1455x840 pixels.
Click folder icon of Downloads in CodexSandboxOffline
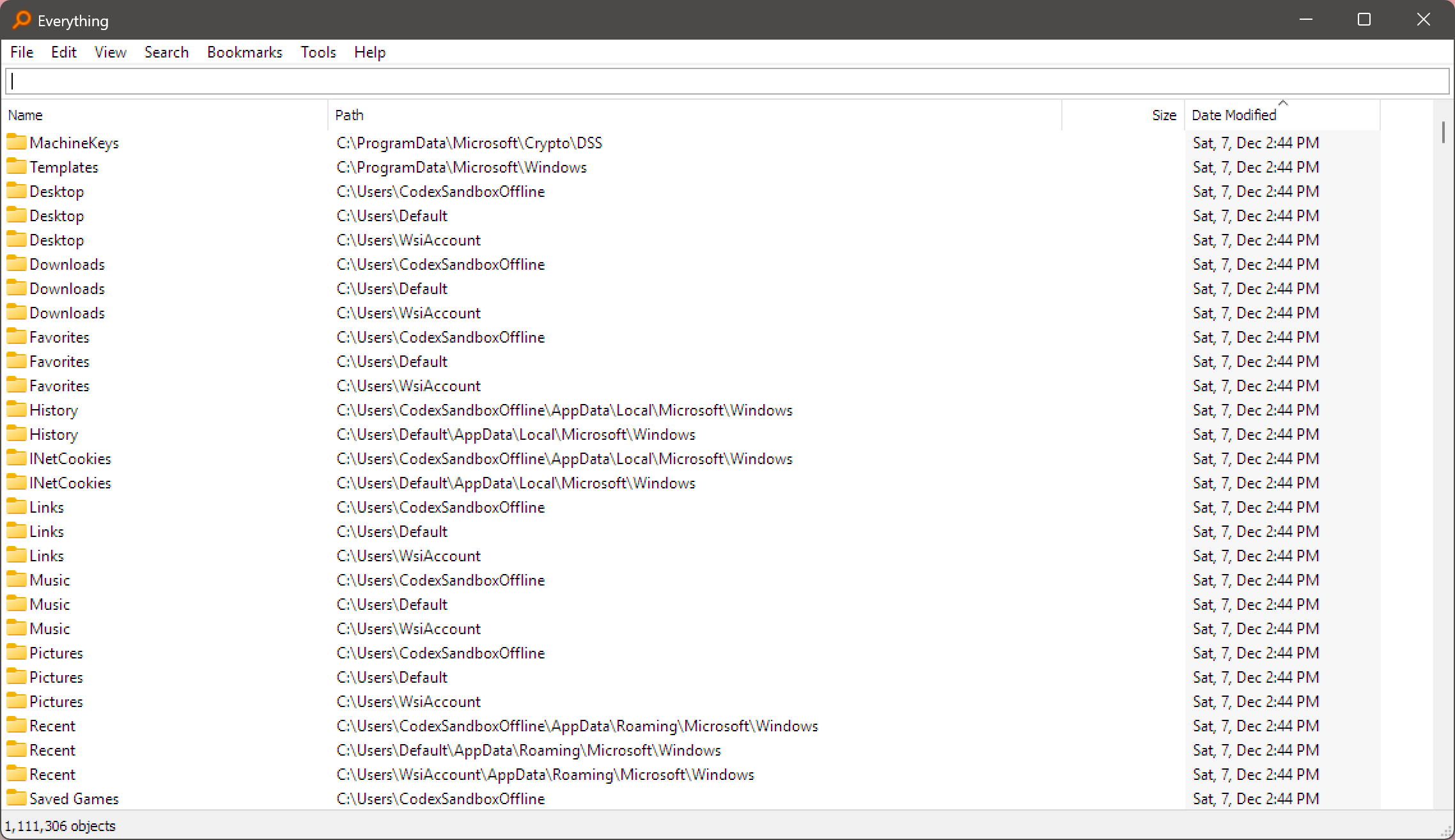17,263
